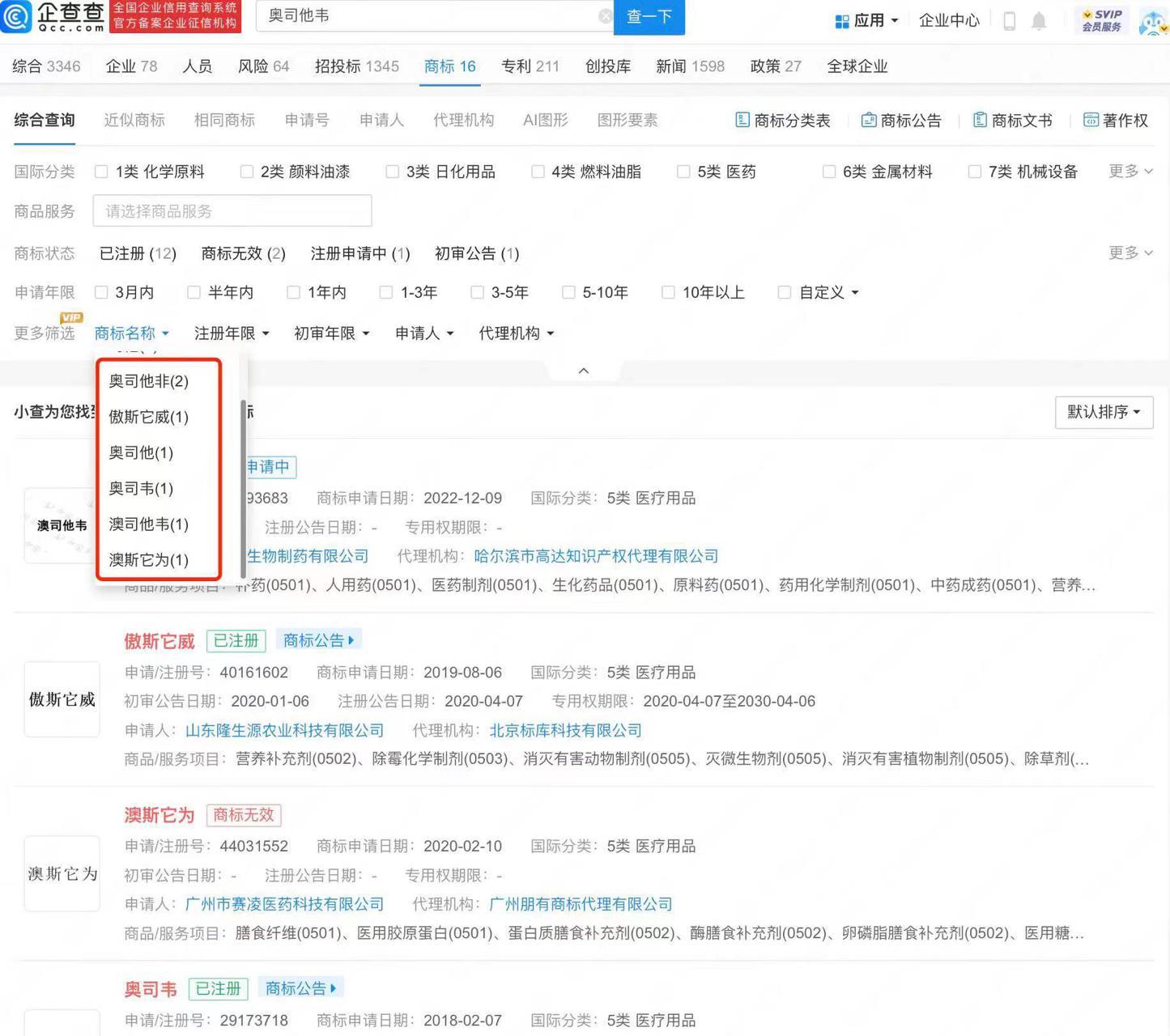Filter by 初审公告 (1) status

[x=477, y=254]
